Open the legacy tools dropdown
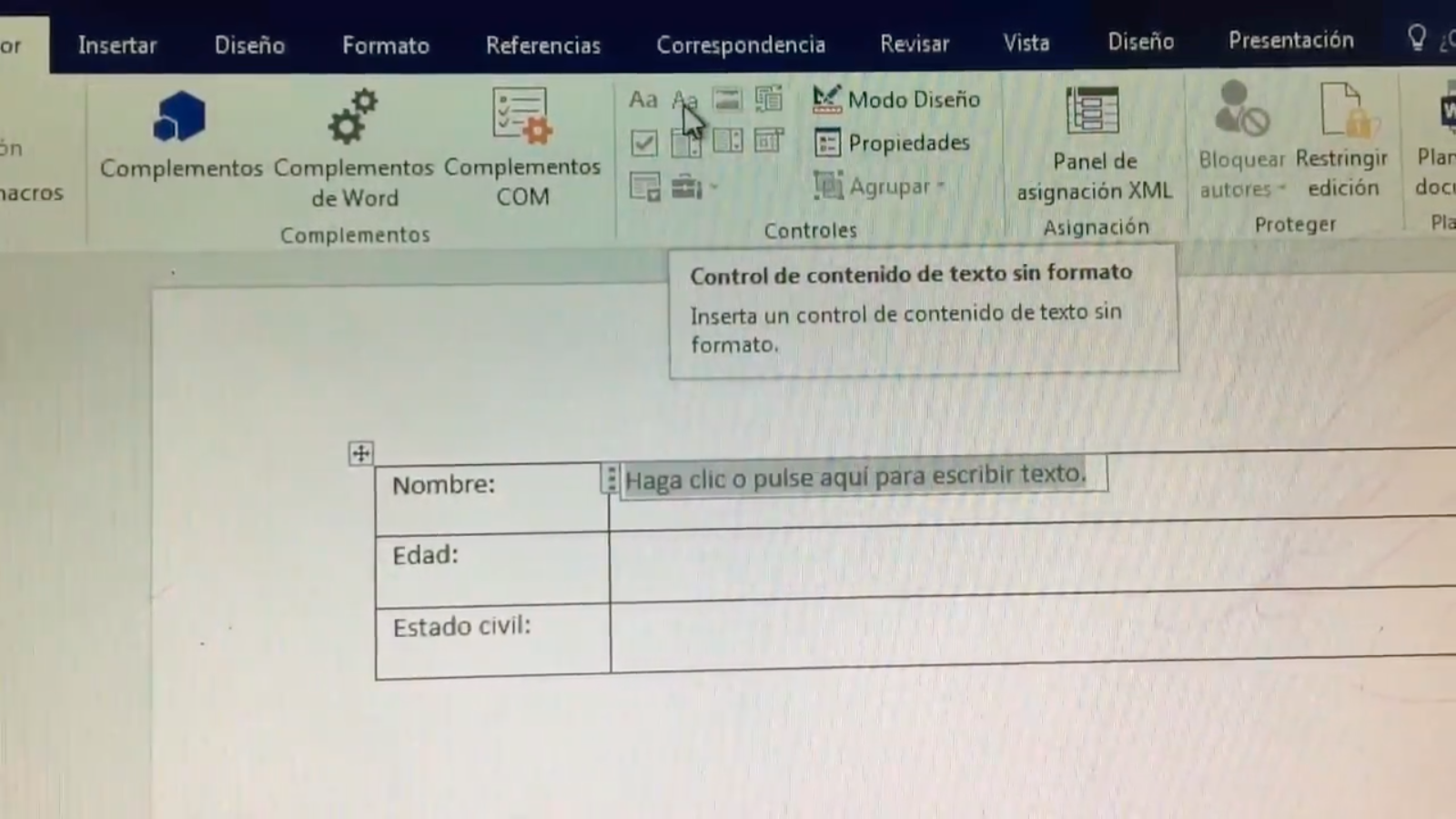1456x819 pixels. coord(693,187)
